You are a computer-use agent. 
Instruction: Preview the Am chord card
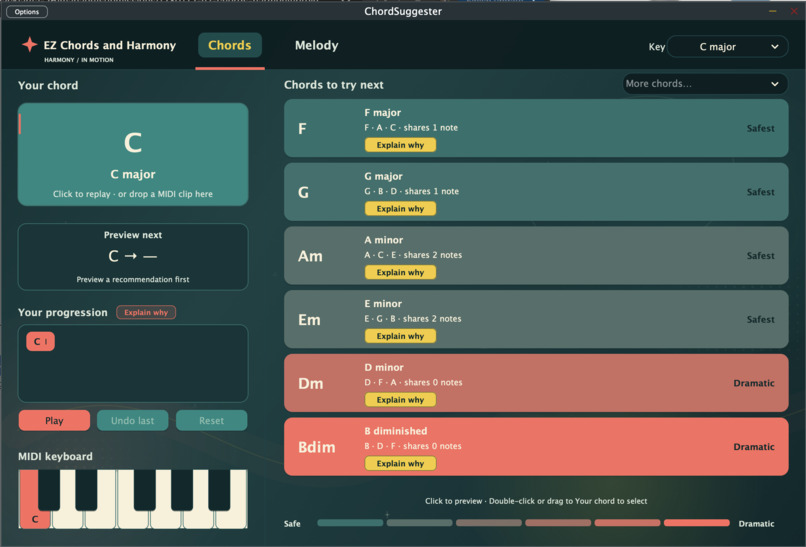tap(536, 256)
